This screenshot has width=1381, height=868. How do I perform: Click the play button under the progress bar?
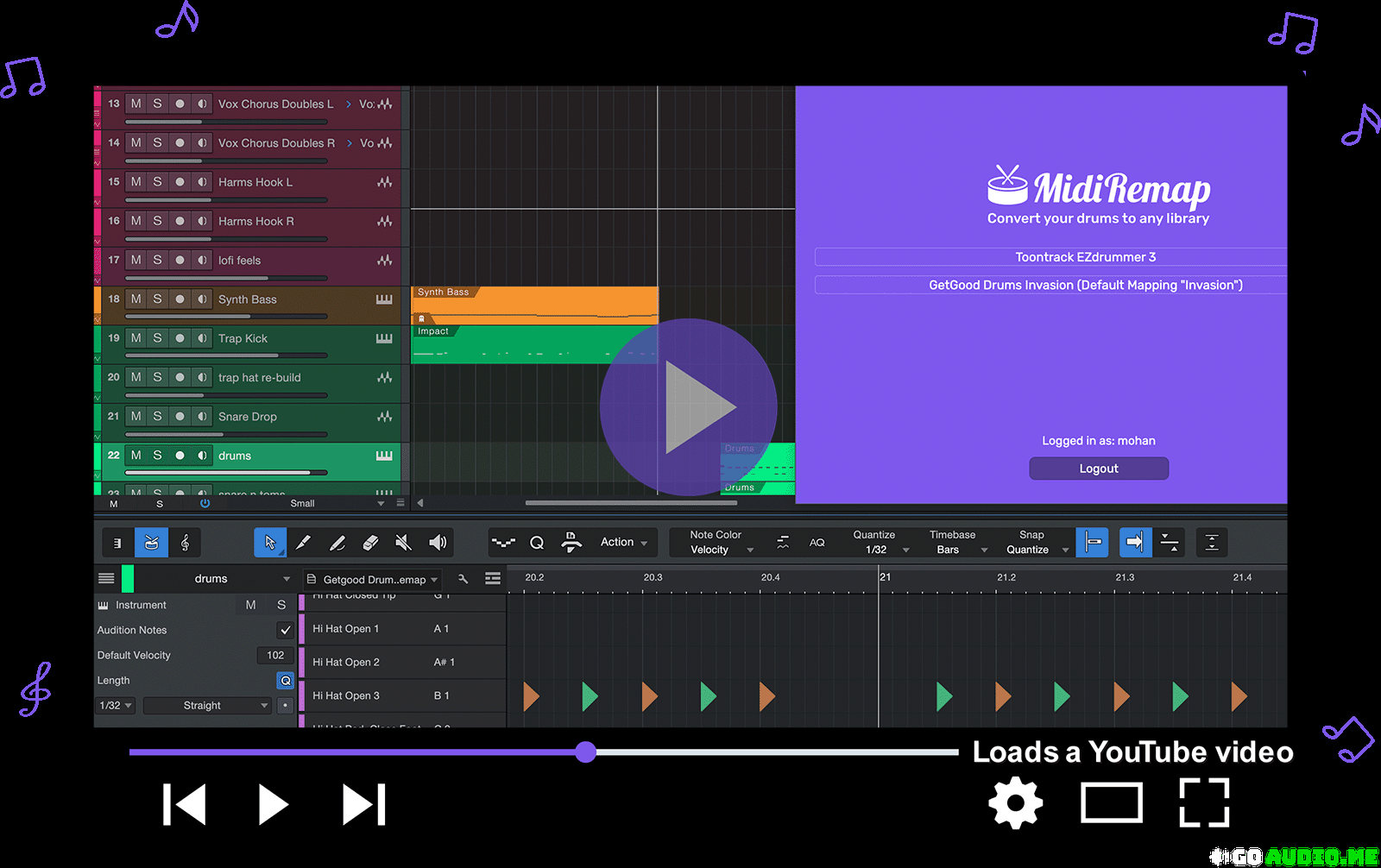click(274, 804)
